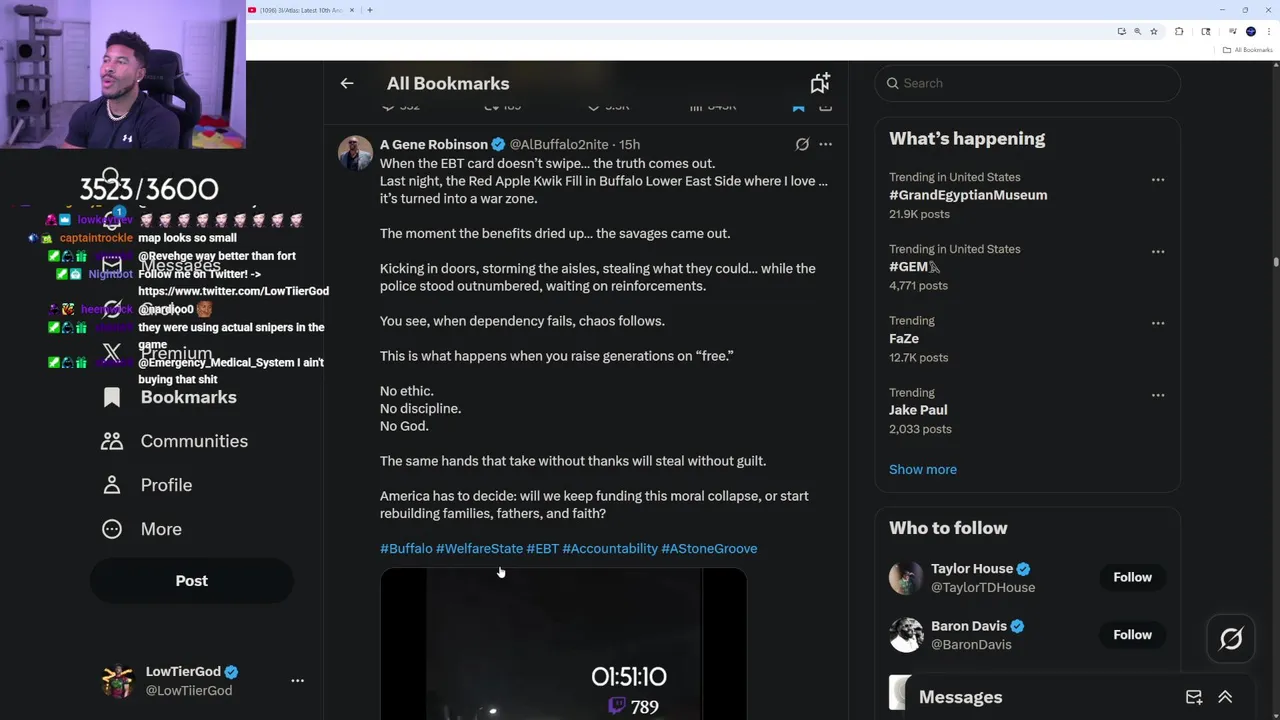Open the #AStoneGroove hashtag
The width and height of the screenshot is (1280, 720).
[709, 548]
